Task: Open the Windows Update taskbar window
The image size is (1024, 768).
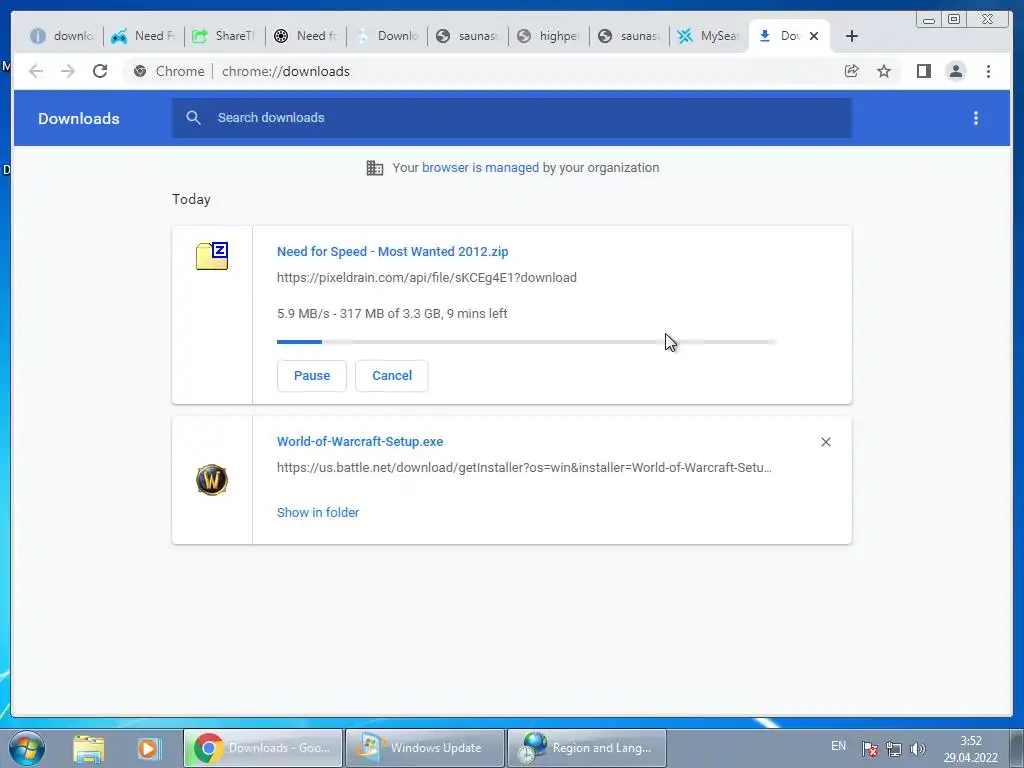Action: [x=424, y=748]
